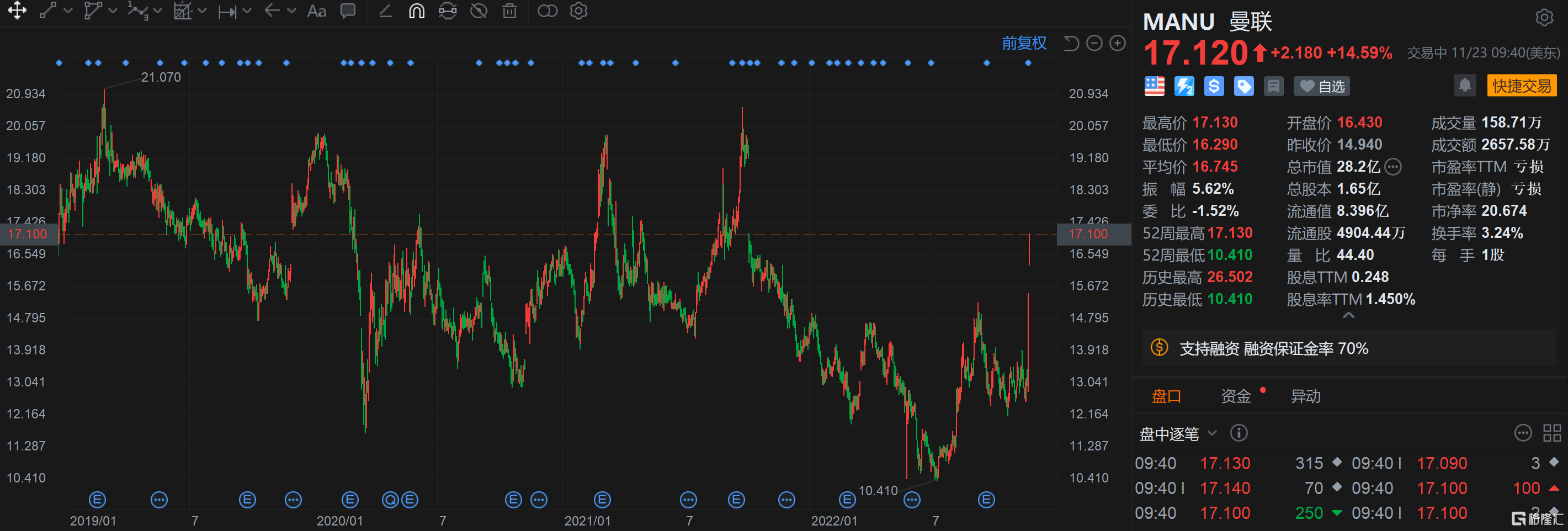The image size is (1568, 531).
Task: Expand the line drawing tool options
Action: 68,11
